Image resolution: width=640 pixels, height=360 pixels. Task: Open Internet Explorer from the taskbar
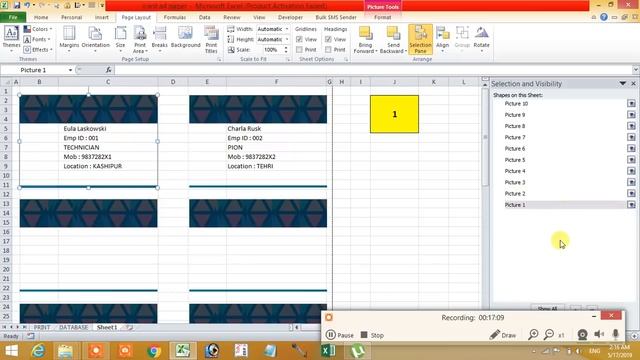pyautogui.click(x=38, y=351)
